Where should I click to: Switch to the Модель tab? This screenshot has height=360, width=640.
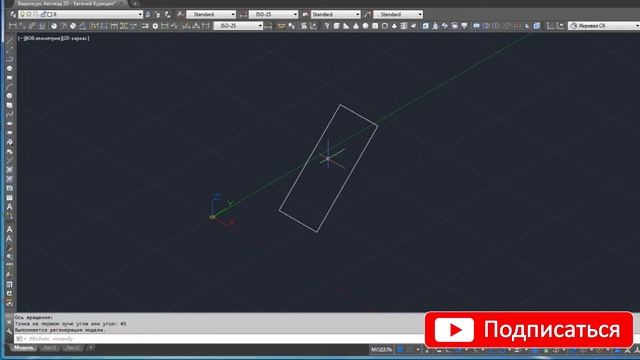click(x=23, y=348)
